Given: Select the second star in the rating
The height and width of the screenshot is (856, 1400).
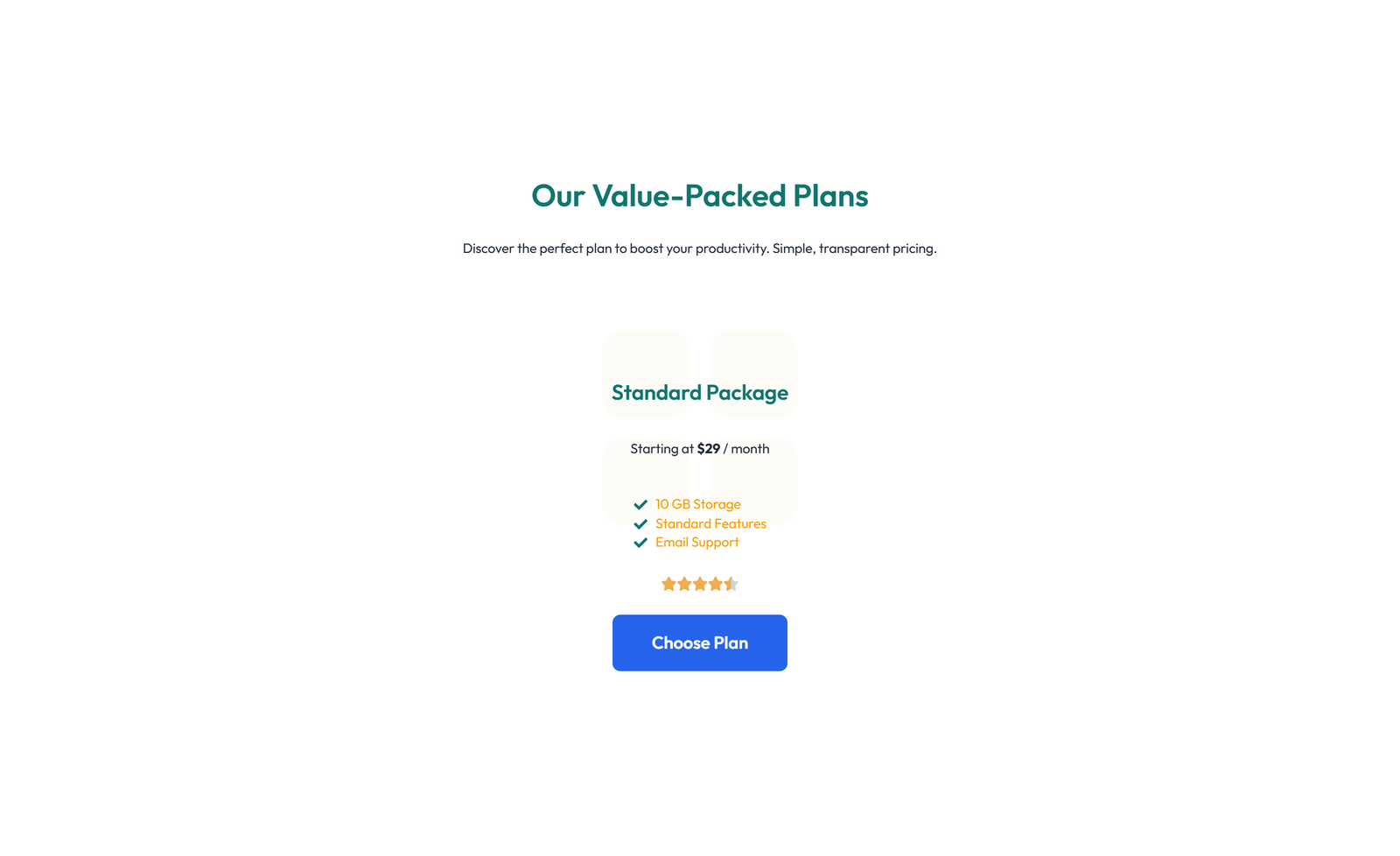Looking at the screenshot, I should pos(683,583).
